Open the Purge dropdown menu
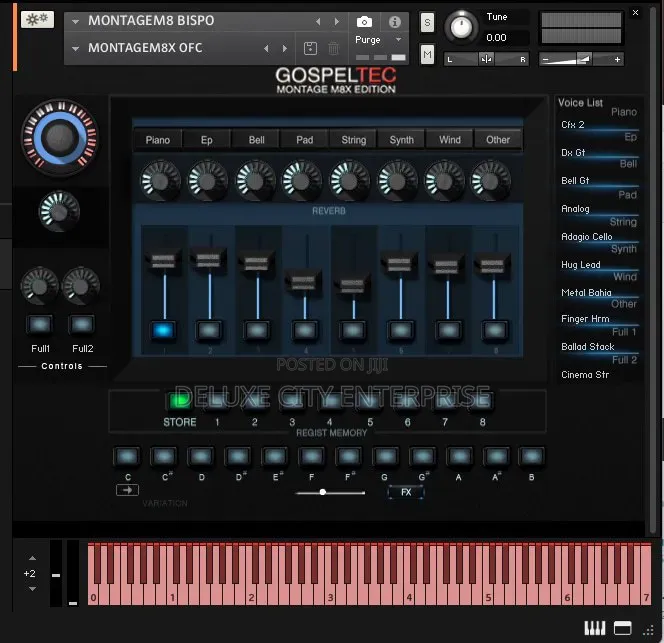Viewport: 664px width, 643px height. [x=378, y=40]
